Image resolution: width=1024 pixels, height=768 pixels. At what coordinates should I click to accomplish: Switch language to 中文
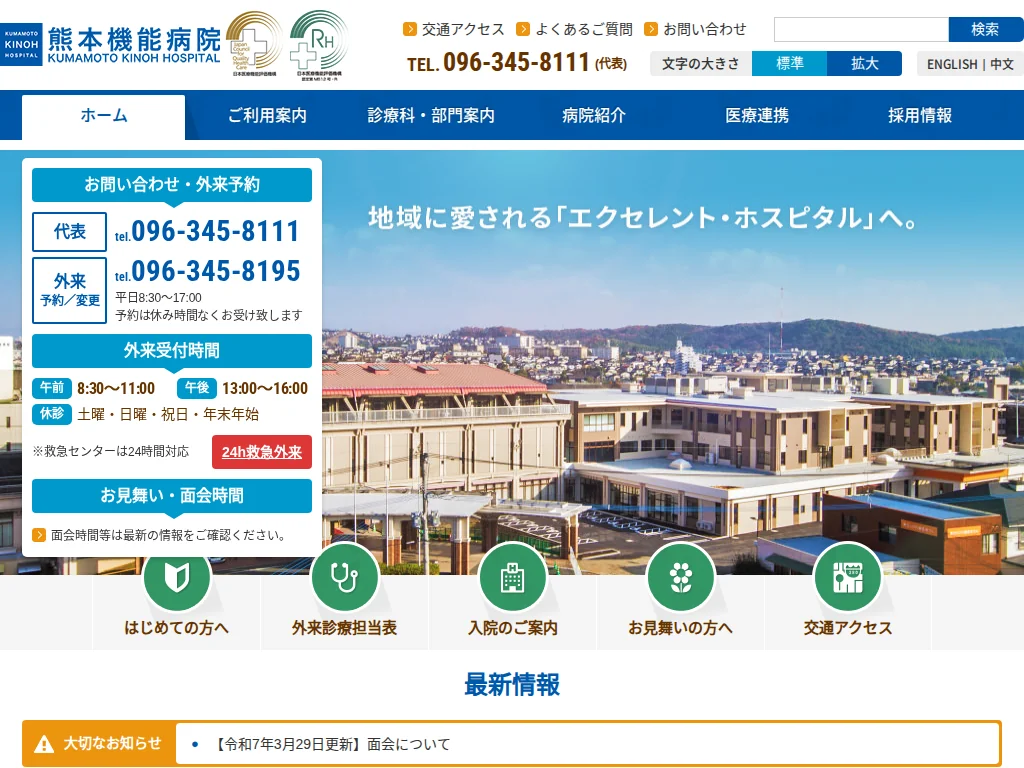click(1002, 64)
